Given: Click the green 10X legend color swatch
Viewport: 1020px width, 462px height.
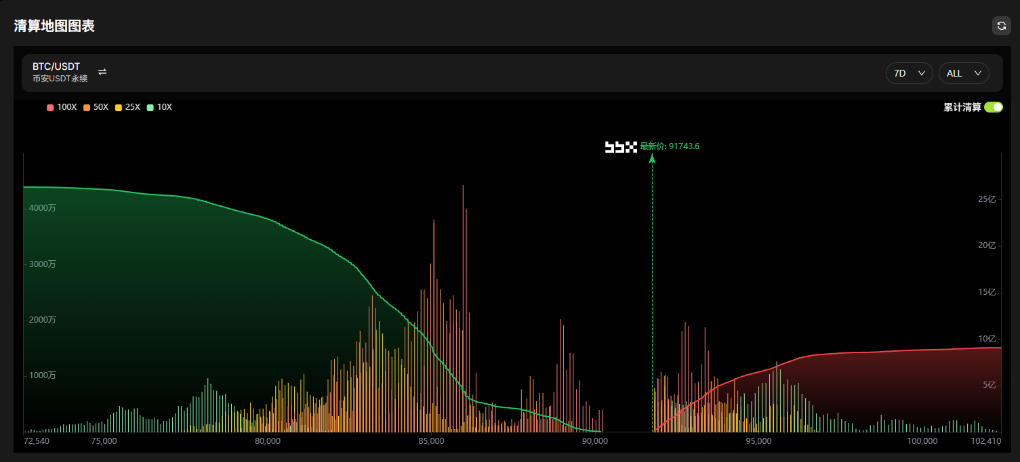Looking at the screenshot, I should point(149,107).
